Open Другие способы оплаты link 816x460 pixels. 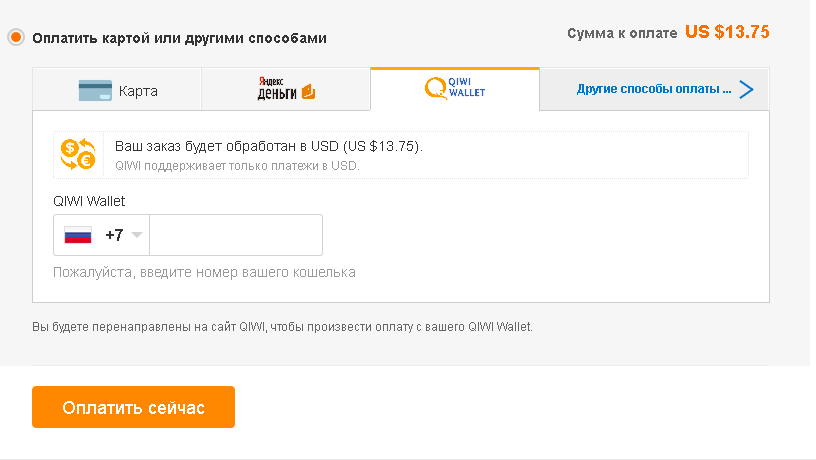(x=654, y=89)
